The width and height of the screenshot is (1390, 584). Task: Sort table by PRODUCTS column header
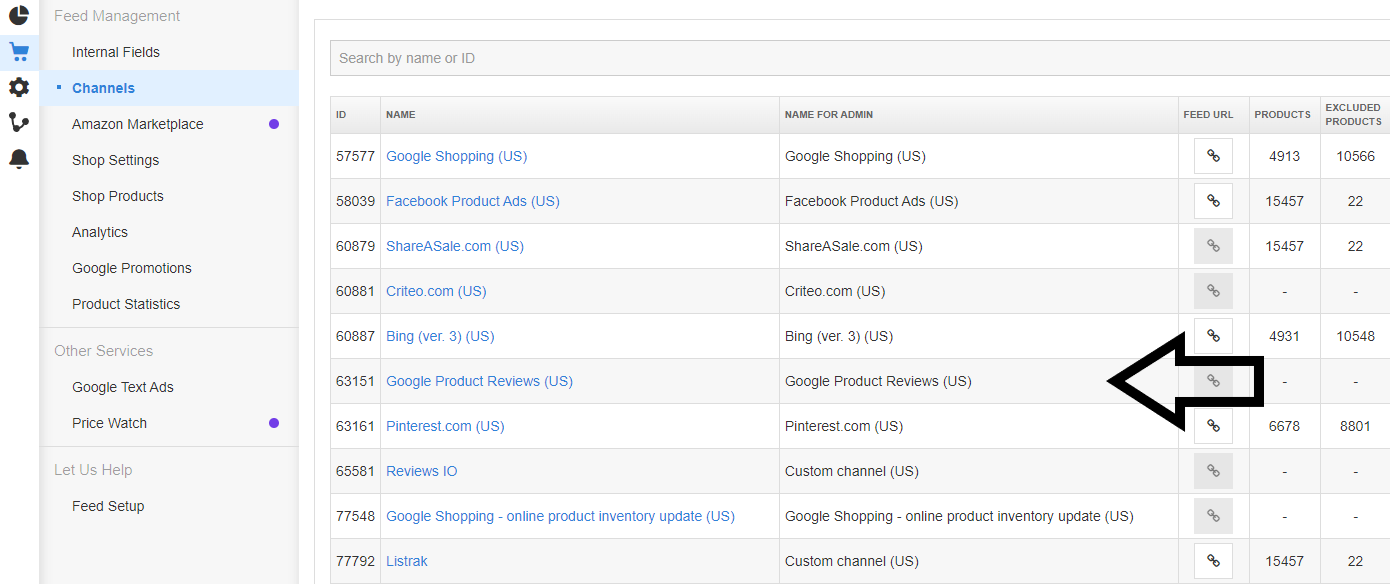[x=1283, y=114]
